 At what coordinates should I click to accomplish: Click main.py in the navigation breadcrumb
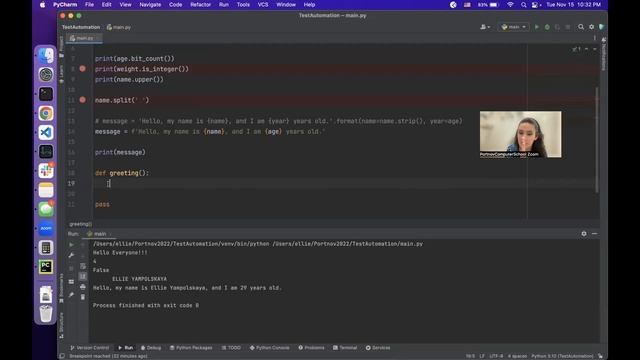coord(119,27)
